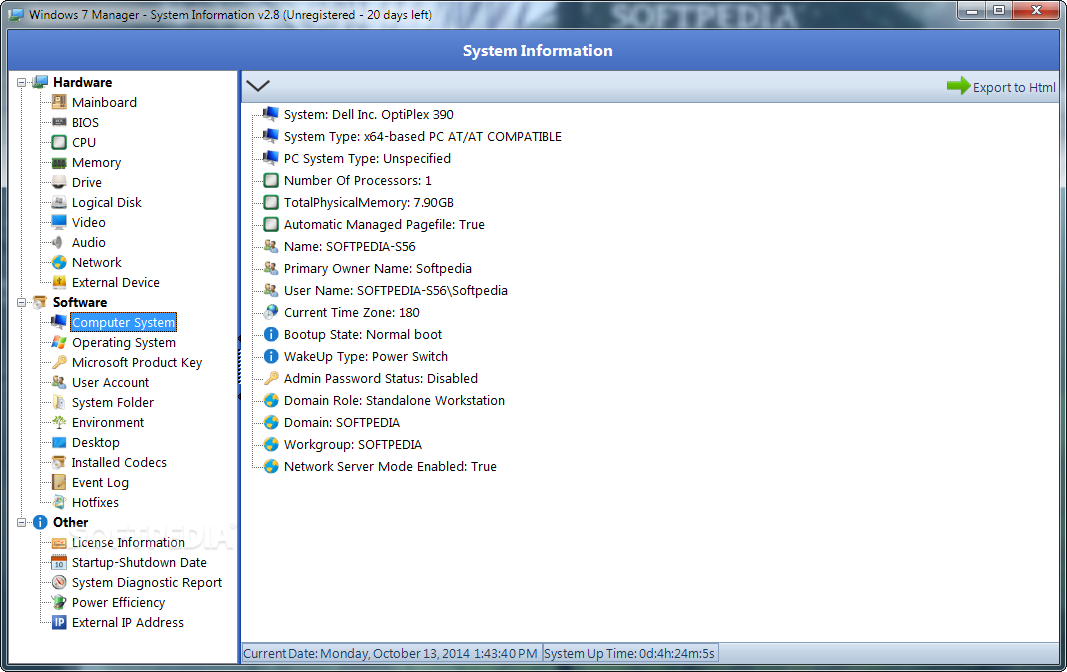This screenshot has height=672, width=1067.
Task: Click the System Diagnostic Report icon
Action: [x=59, y=582]
